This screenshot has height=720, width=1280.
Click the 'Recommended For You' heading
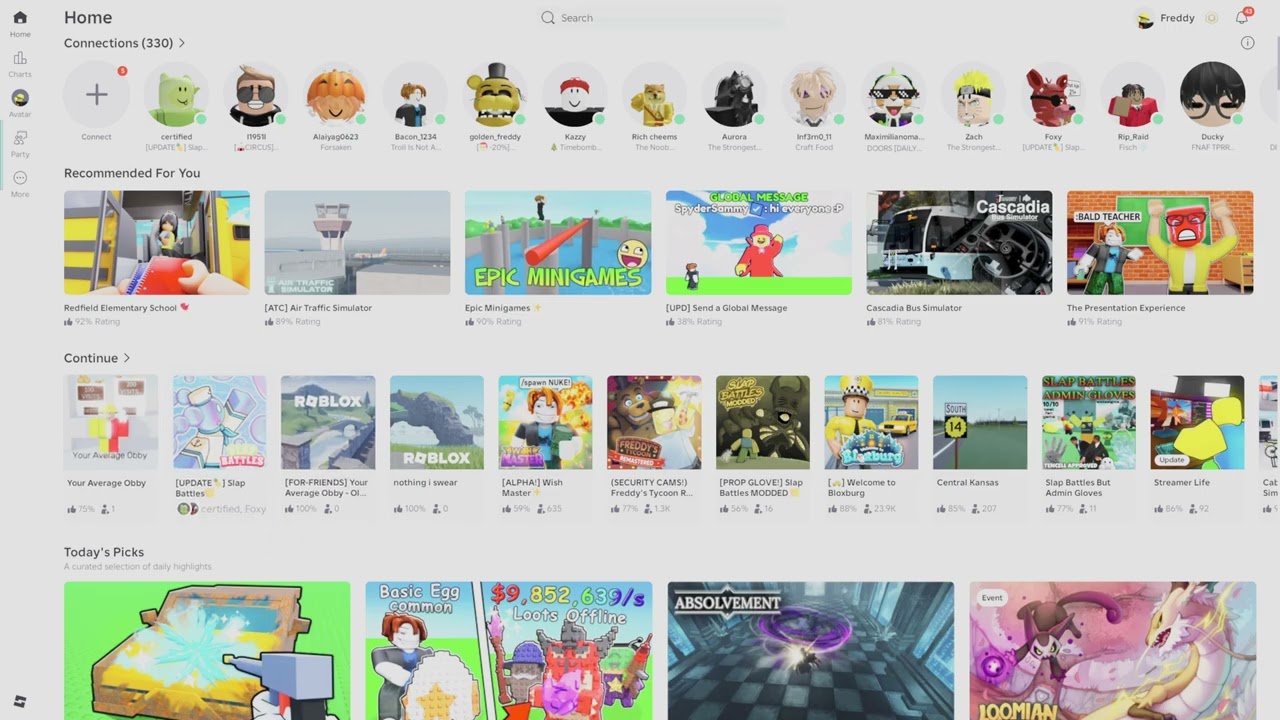pos(132,173)
